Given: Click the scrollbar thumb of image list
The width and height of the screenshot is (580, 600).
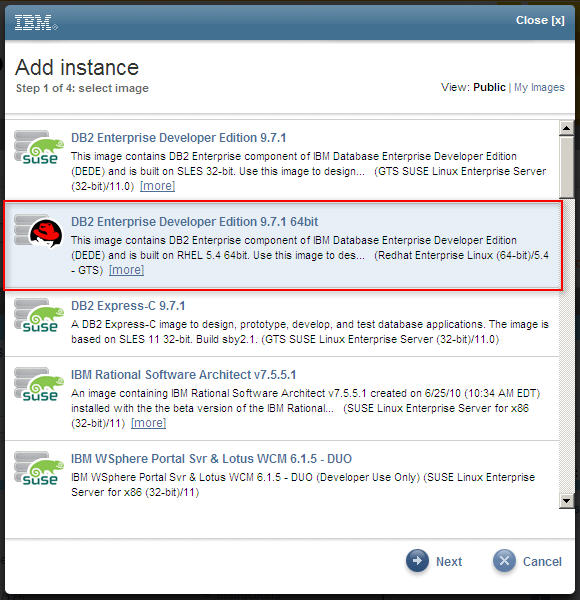Looking at the screenshot, I should [x=566, y=167].
